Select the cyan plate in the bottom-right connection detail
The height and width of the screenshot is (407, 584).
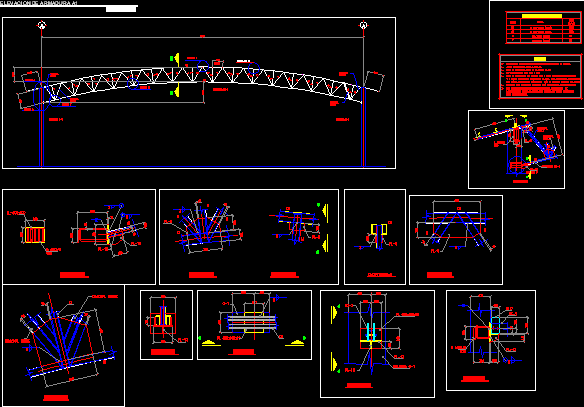coord(495,326)
